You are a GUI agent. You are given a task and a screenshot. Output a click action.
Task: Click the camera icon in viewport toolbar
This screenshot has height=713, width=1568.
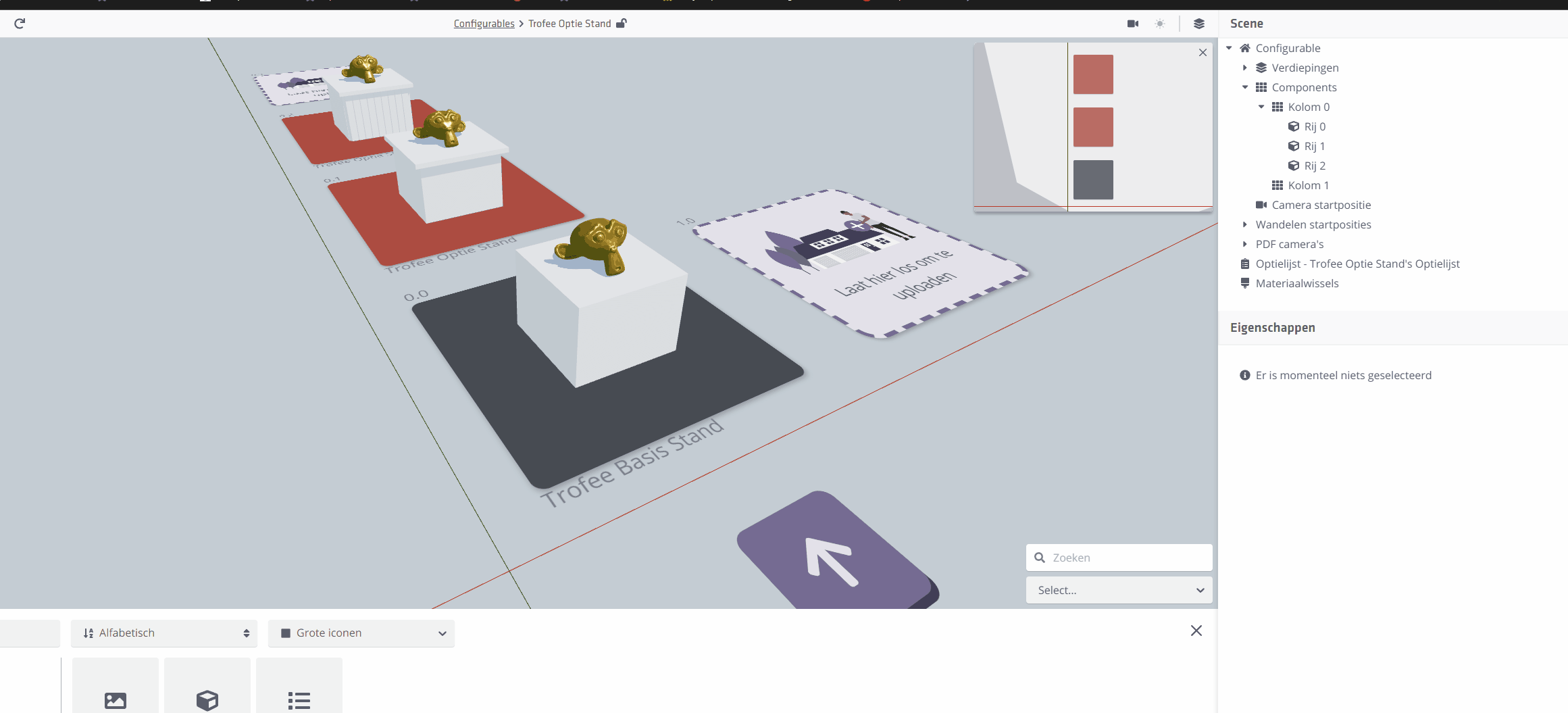(1133, 24)
